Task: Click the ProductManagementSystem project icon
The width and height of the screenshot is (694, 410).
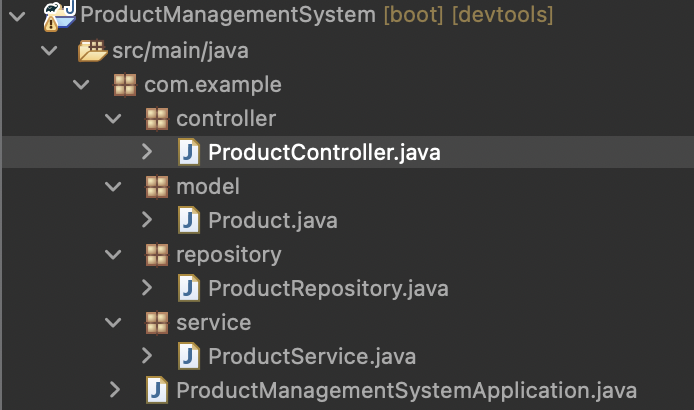Action: [x=56, y=15]
